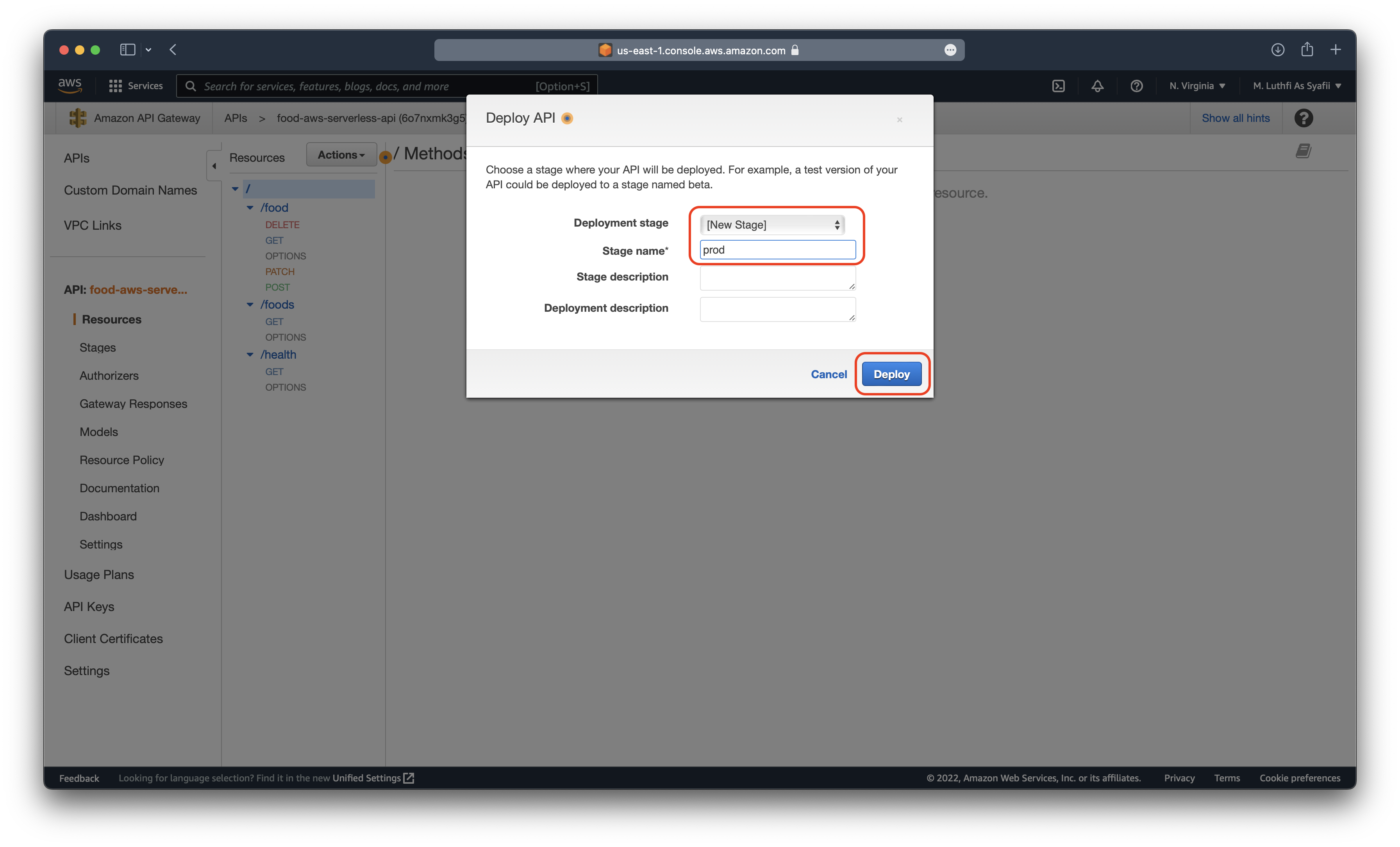Click the Safari address bar

[x=699, y=50]
